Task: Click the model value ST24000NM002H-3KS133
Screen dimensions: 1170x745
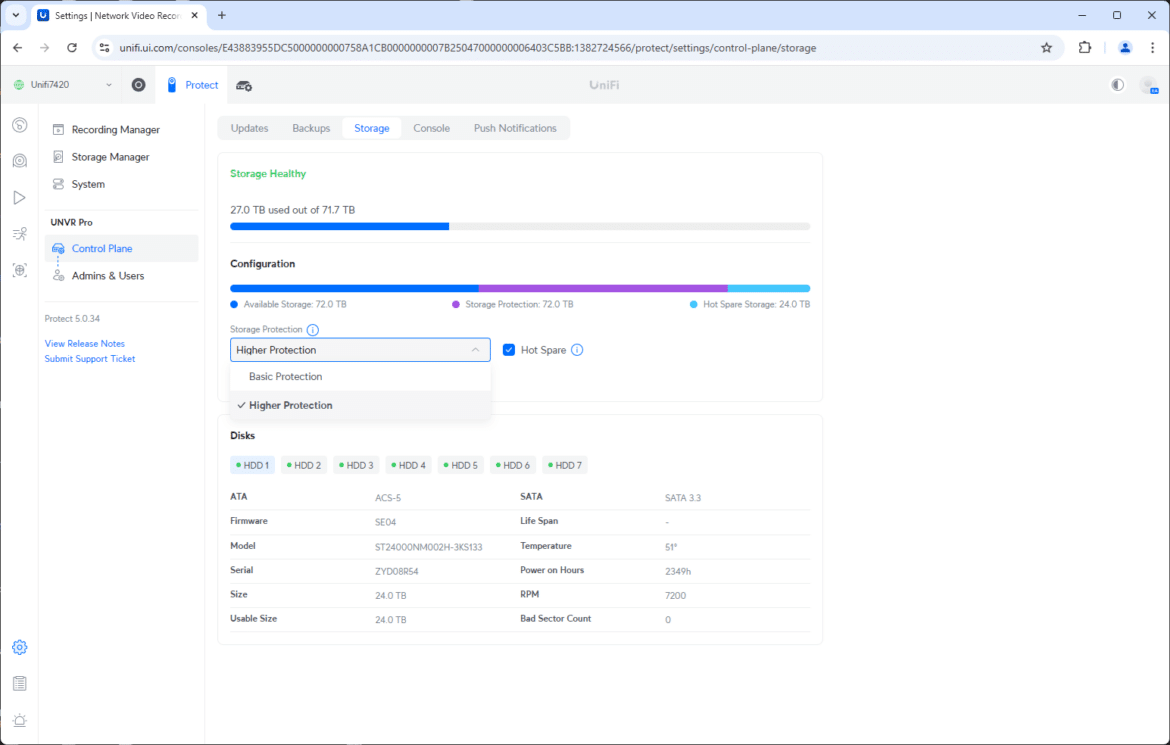Action: [428, 547]
